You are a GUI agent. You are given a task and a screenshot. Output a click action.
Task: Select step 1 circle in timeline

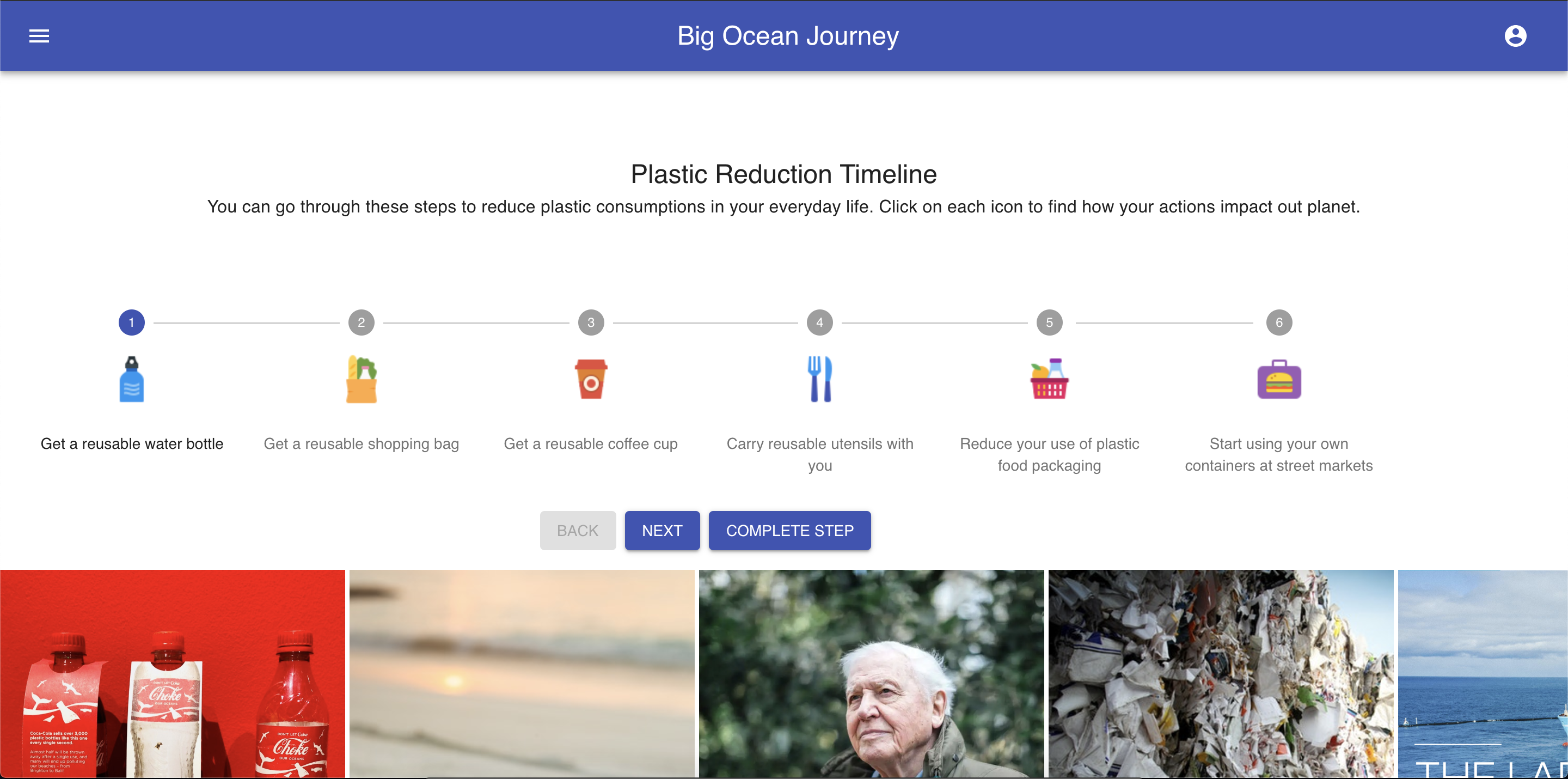coord(131,322)
